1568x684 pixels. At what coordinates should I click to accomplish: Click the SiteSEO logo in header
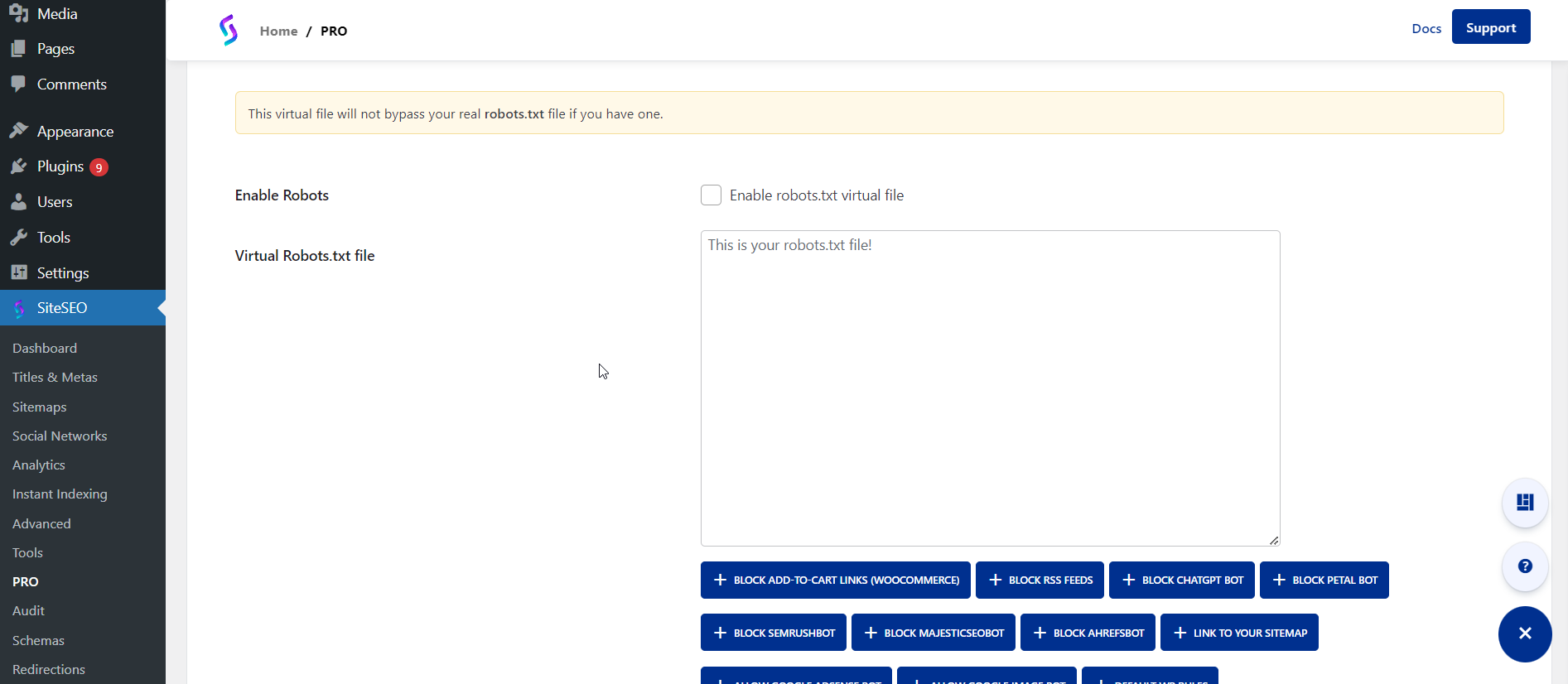tap(229, 30)
